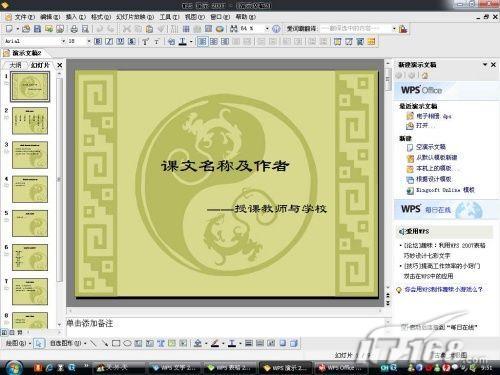
Task: Click the 课文名称及作者 title text on slide
Action: (x=225, y=166)
